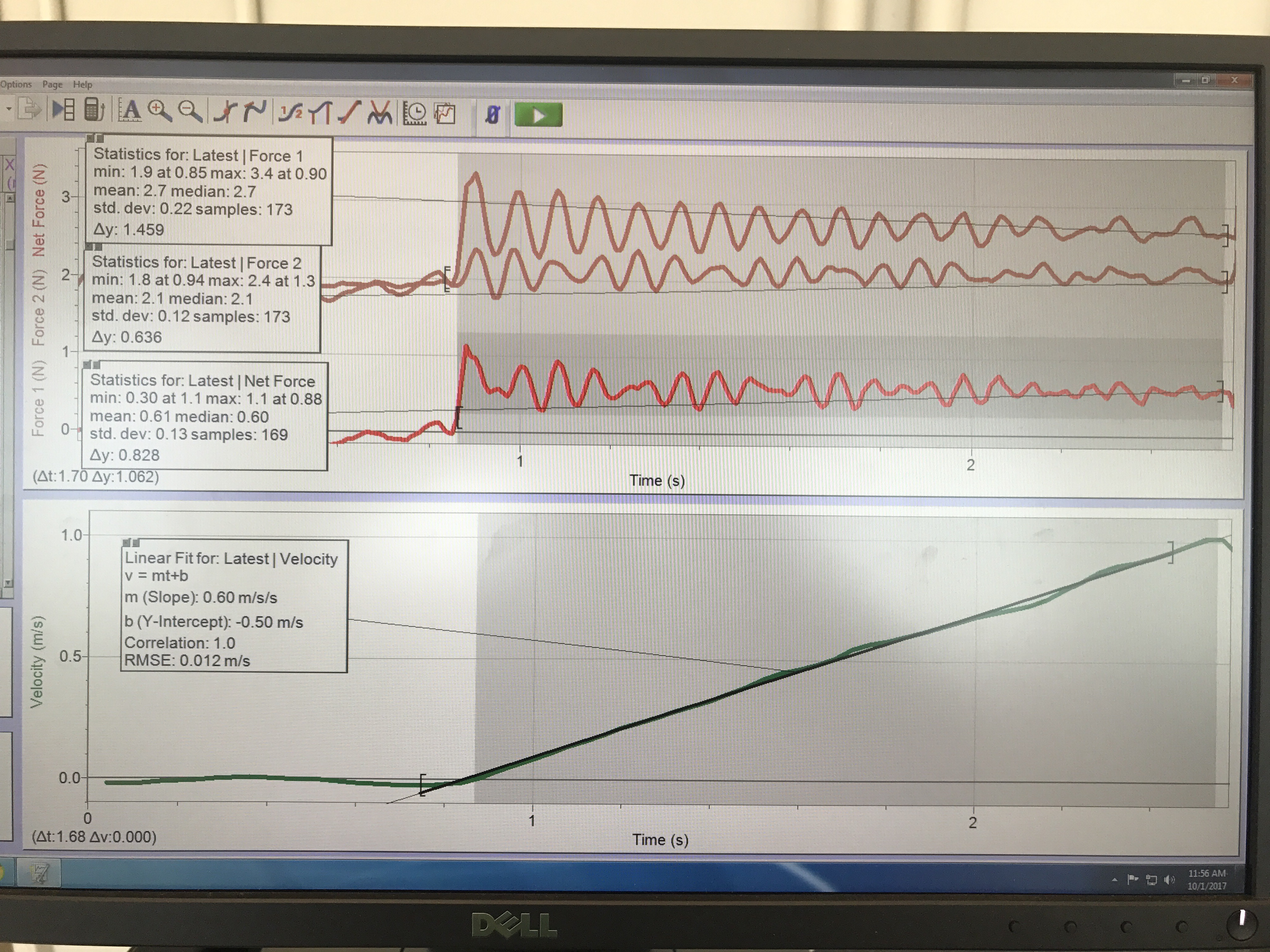Click the Autoscale graph icon
Image resolution: width=1270 pixels, height=952 pixels.
click(x=130, y=110)
